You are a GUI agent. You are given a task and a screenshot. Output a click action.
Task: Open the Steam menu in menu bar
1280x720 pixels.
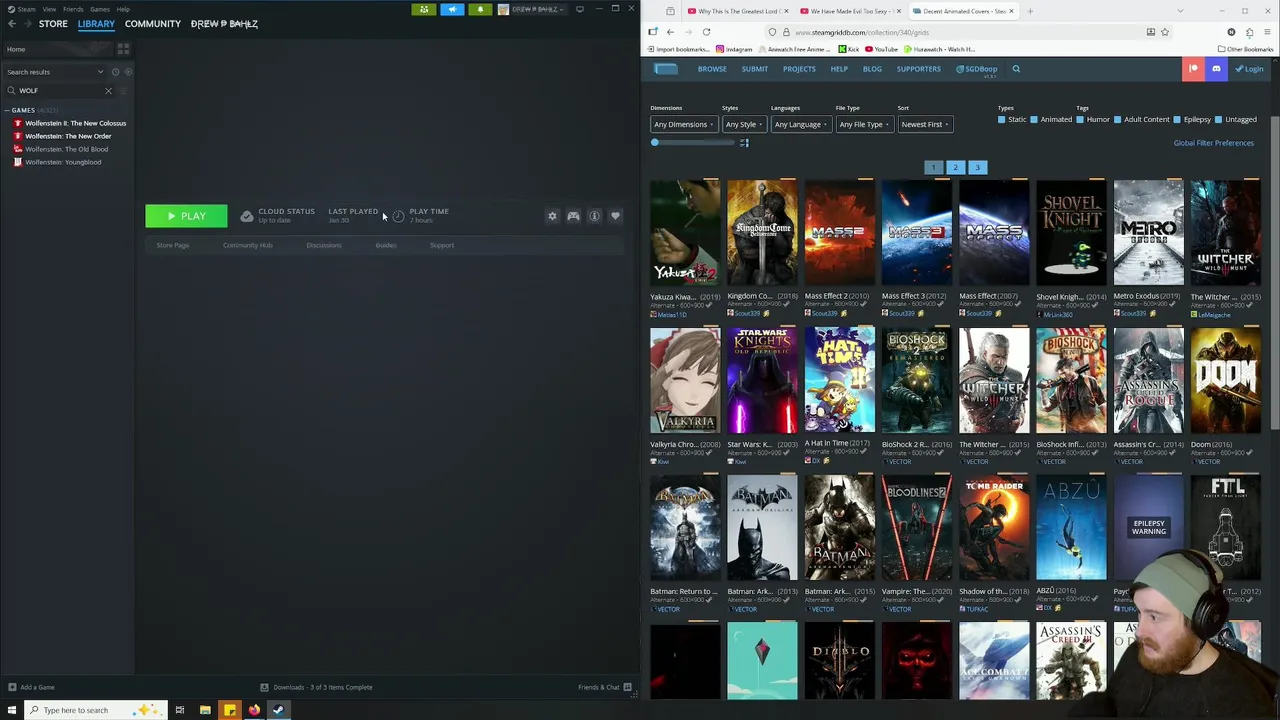point(22,9)
